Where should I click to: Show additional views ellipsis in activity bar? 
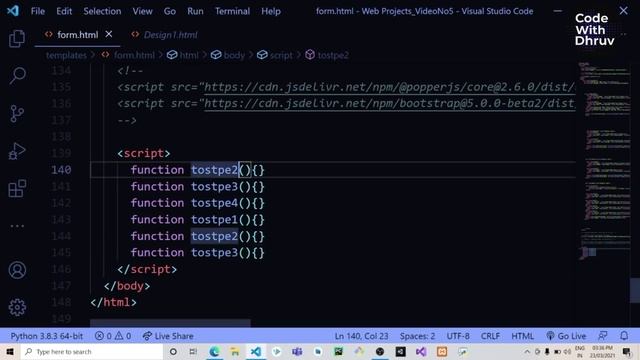(17, 226)
